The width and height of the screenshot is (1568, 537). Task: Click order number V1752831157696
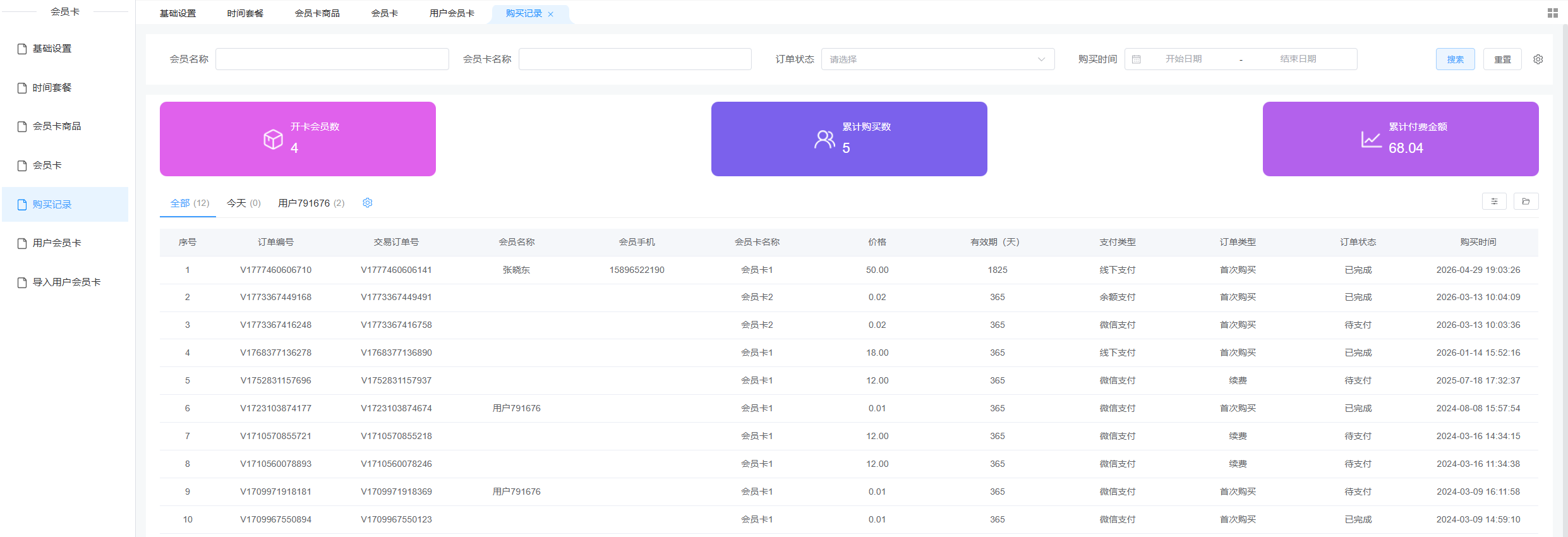point(275,380)
